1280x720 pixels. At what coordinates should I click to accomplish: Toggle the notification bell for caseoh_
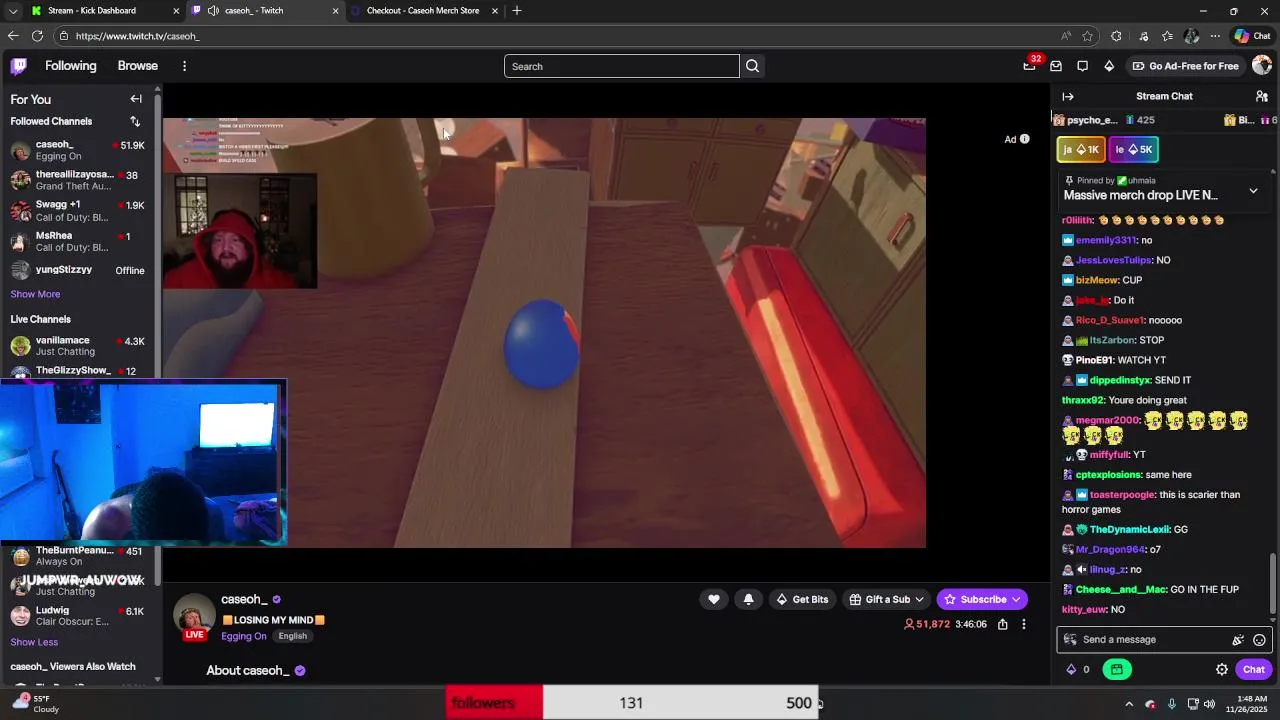(748, 599)
